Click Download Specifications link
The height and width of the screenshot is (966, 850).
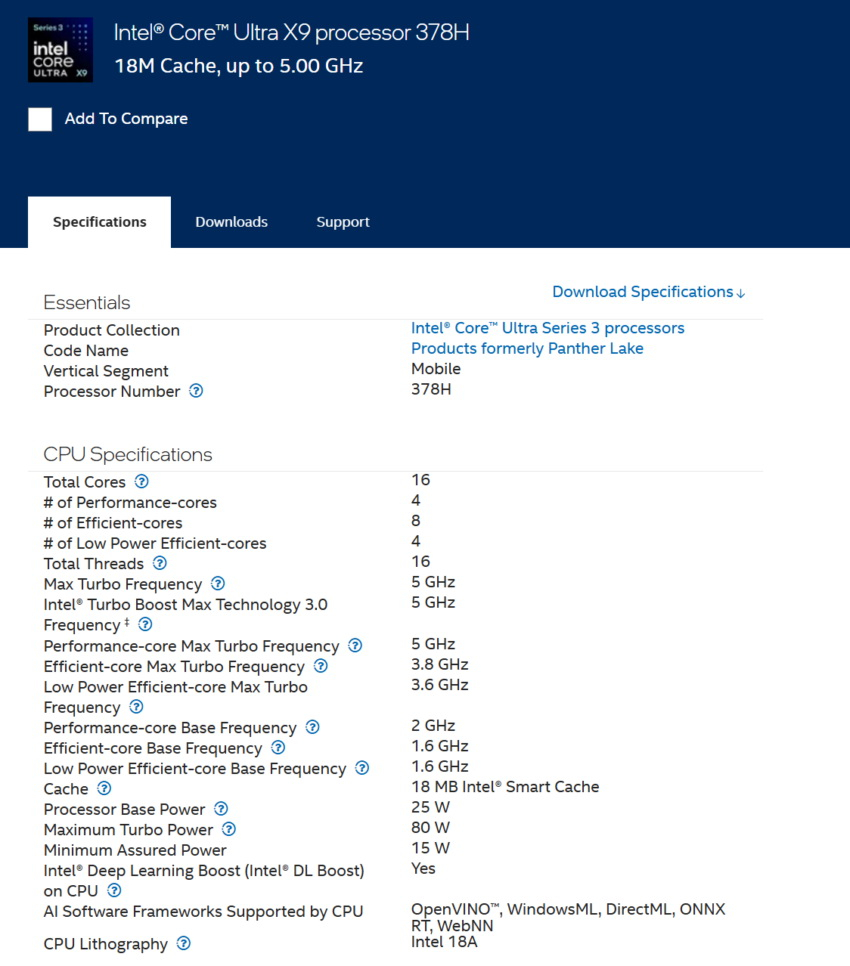[x=648, y=292]
